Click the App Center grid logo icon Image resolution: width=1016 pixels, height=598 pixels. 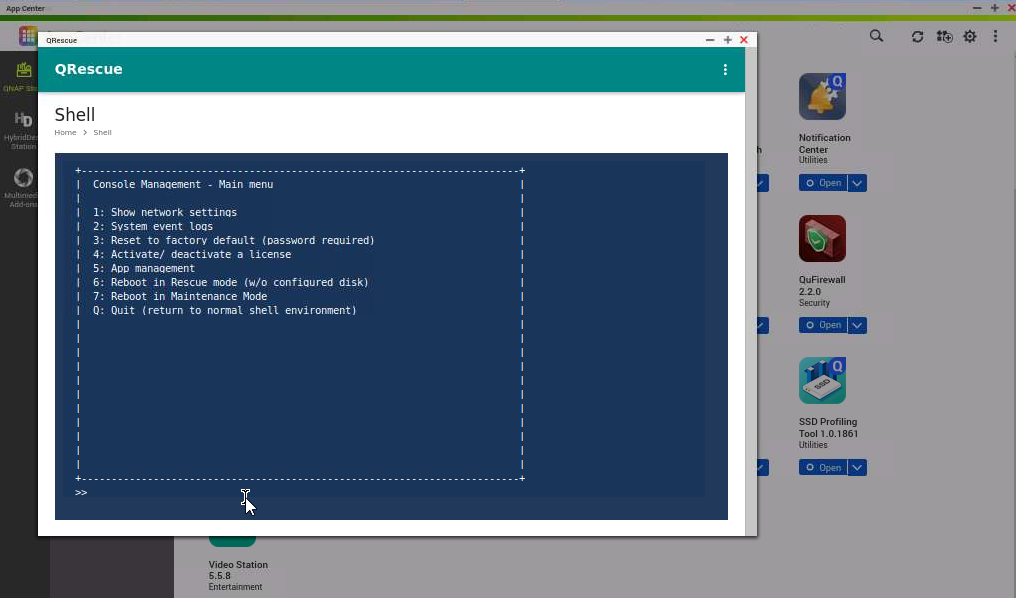[27, 36]
